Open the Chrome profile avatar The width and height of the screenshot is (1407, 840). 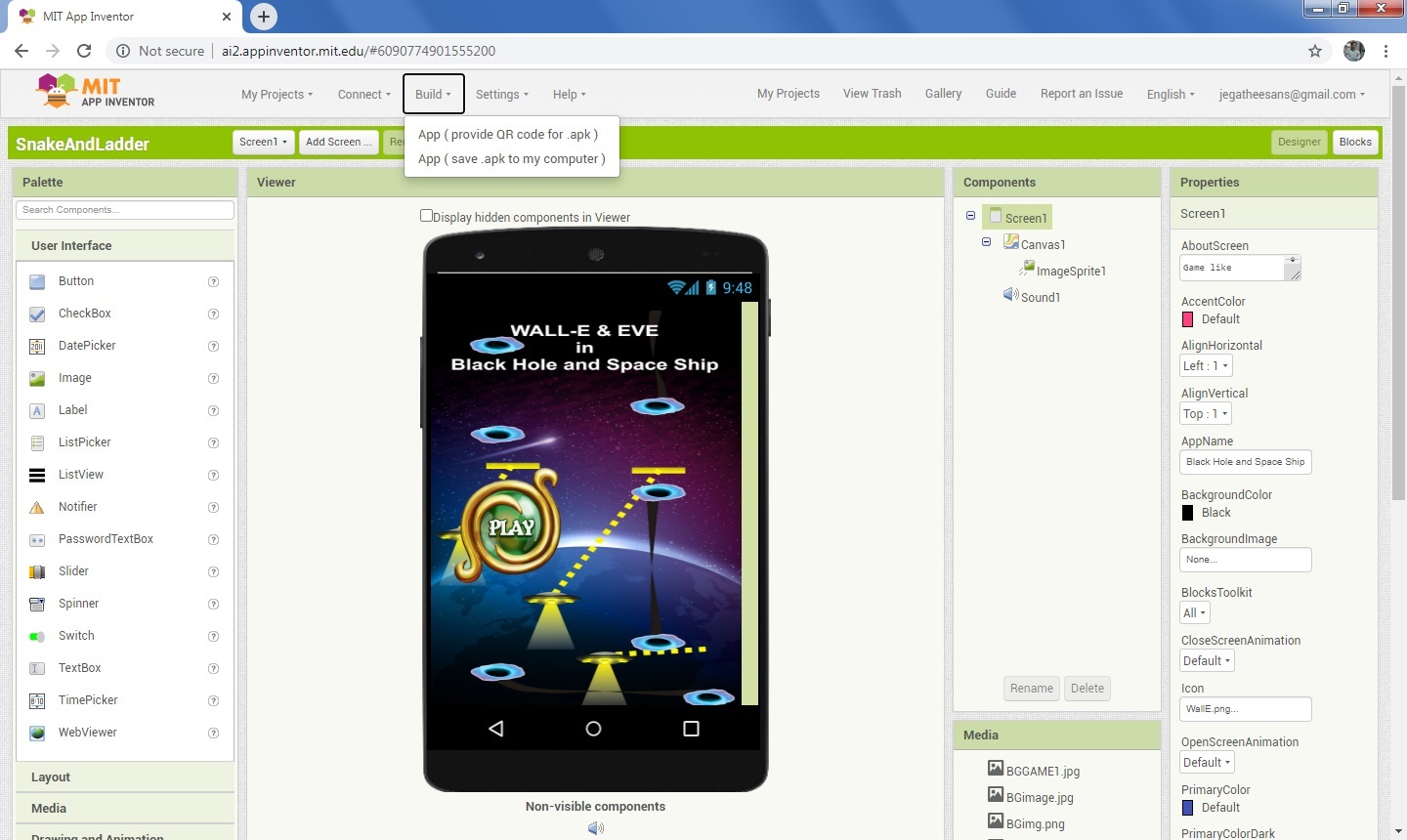(x=1354, y=51)
